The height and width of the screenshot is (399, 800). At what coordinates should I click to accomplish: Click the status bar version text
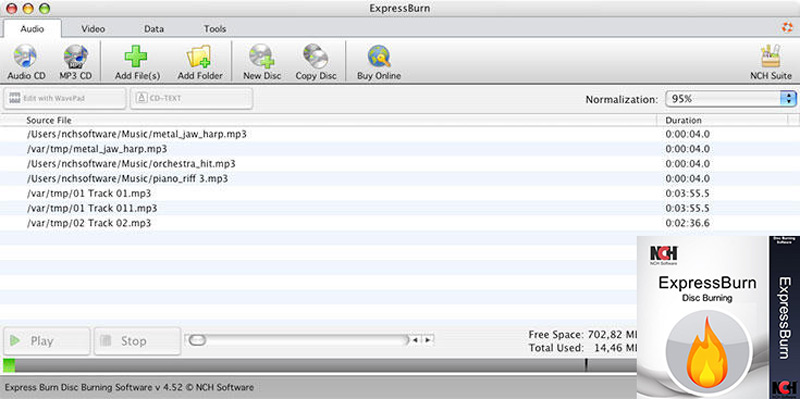(129, 387)
